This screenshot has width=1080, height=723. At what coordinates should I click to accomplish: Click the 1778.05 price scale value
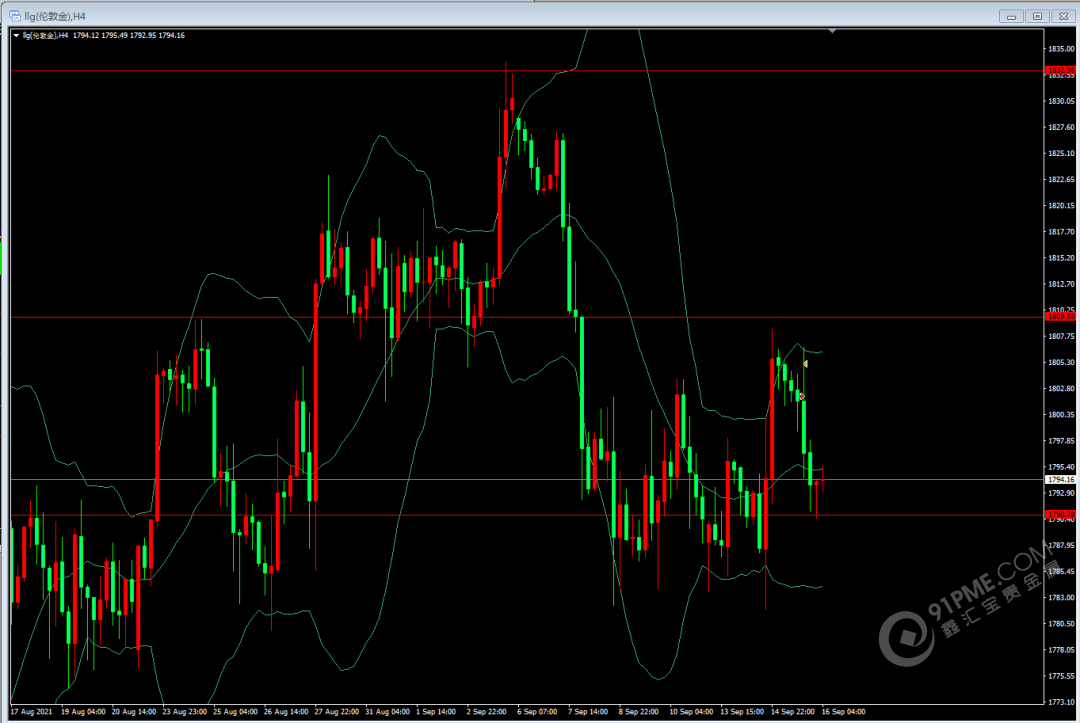click(1061, 650)
